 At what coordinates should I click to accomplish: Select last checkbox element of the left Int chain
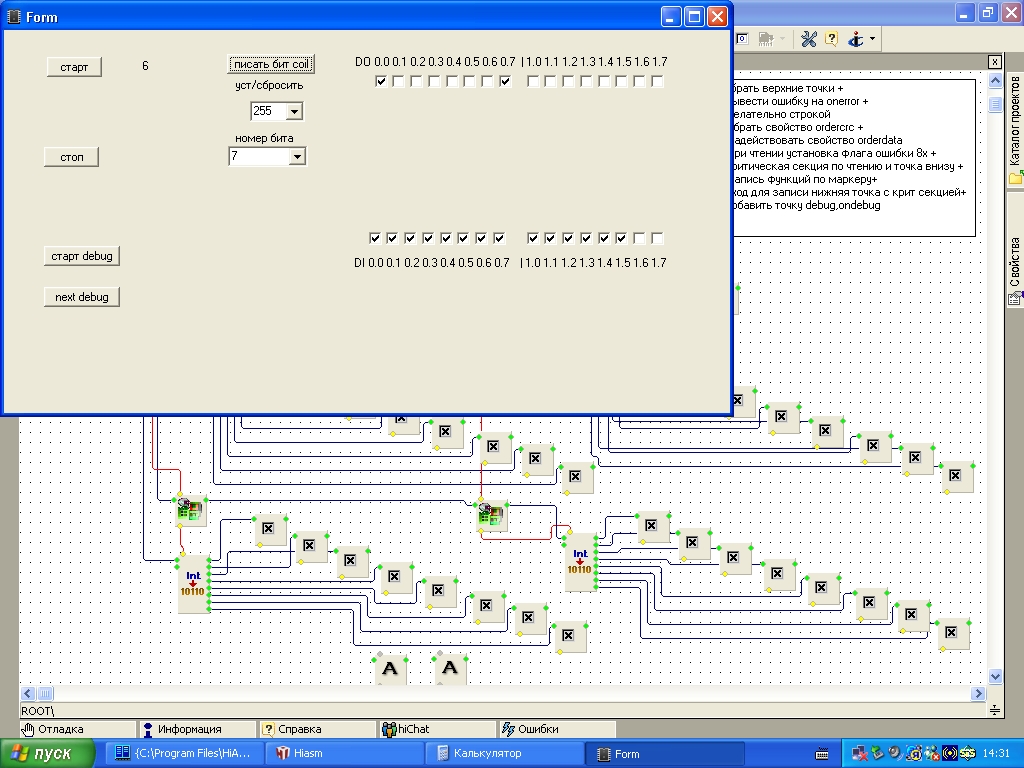(568, 636)
